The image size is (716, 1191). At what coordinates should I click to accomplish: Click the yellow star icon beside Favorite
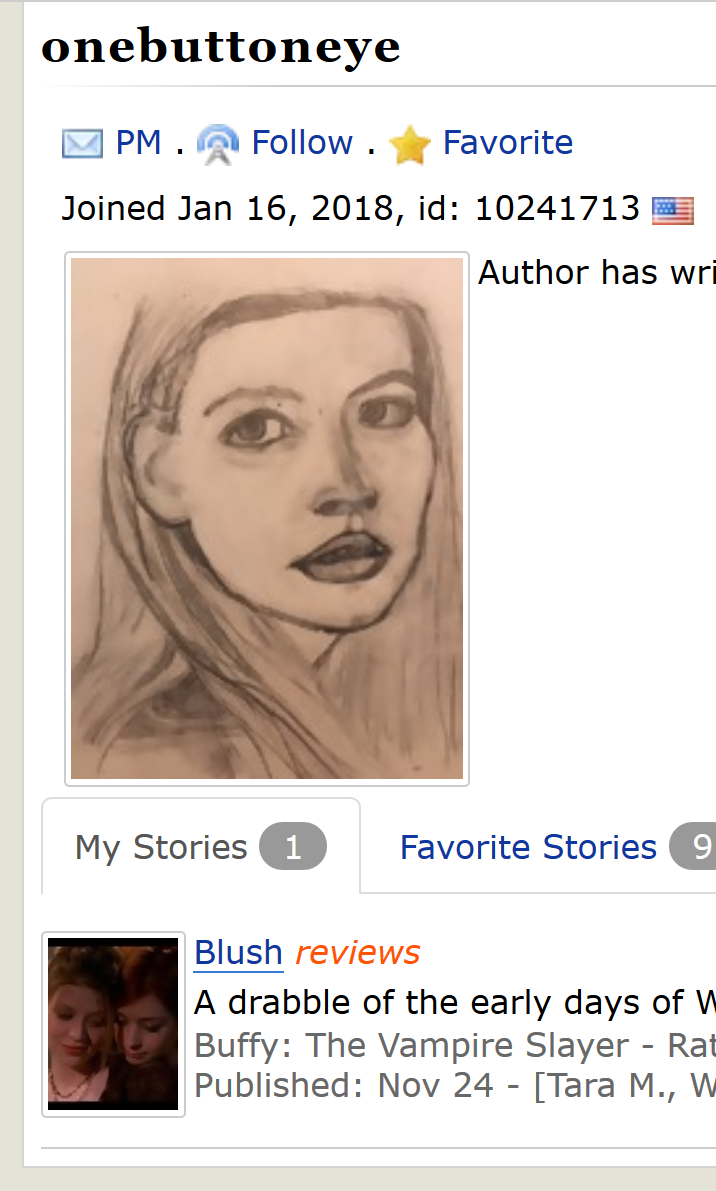[409, 145]
